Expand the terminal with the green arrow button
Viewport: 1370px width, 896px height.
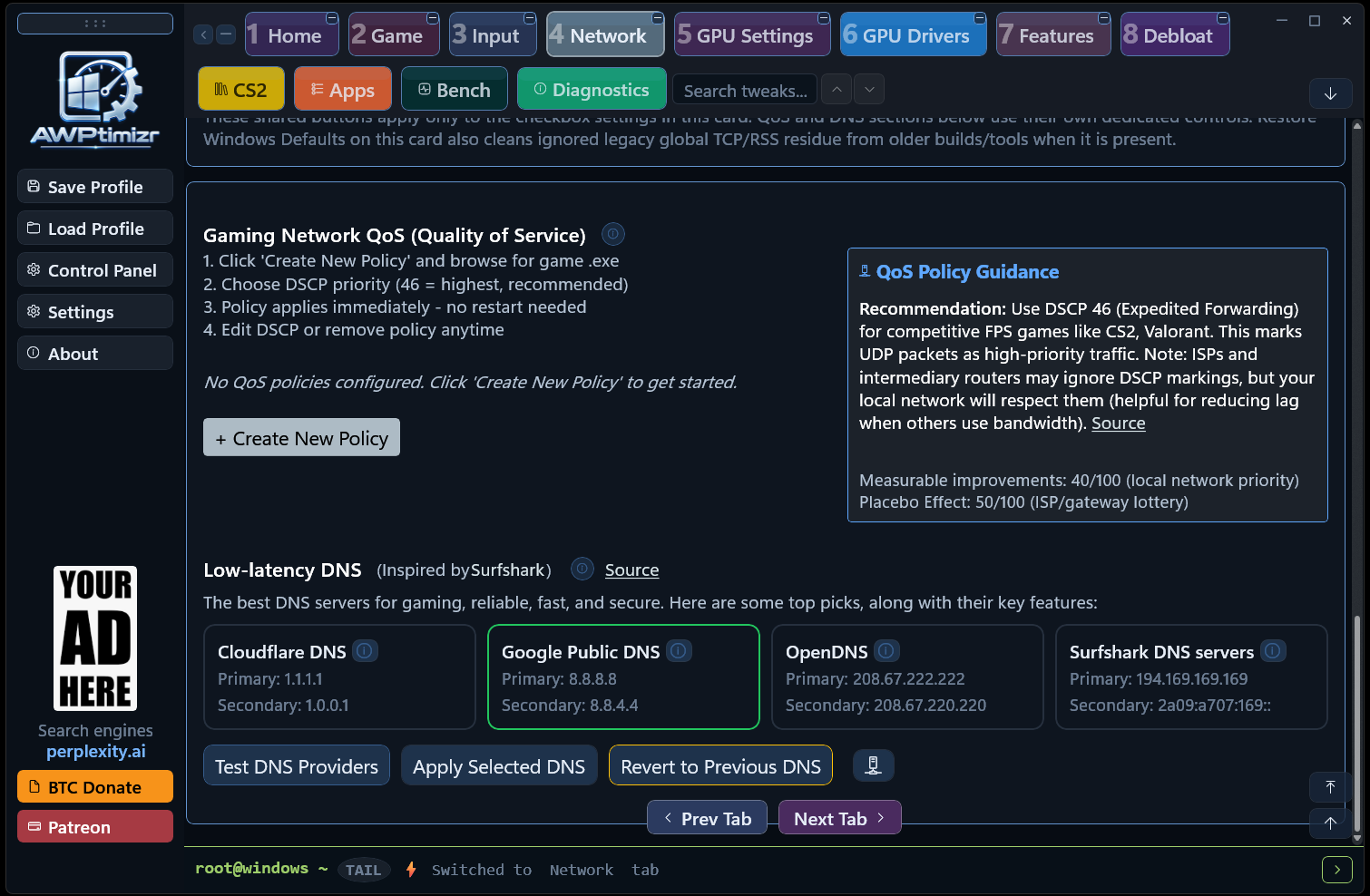tap(1337, 870)
